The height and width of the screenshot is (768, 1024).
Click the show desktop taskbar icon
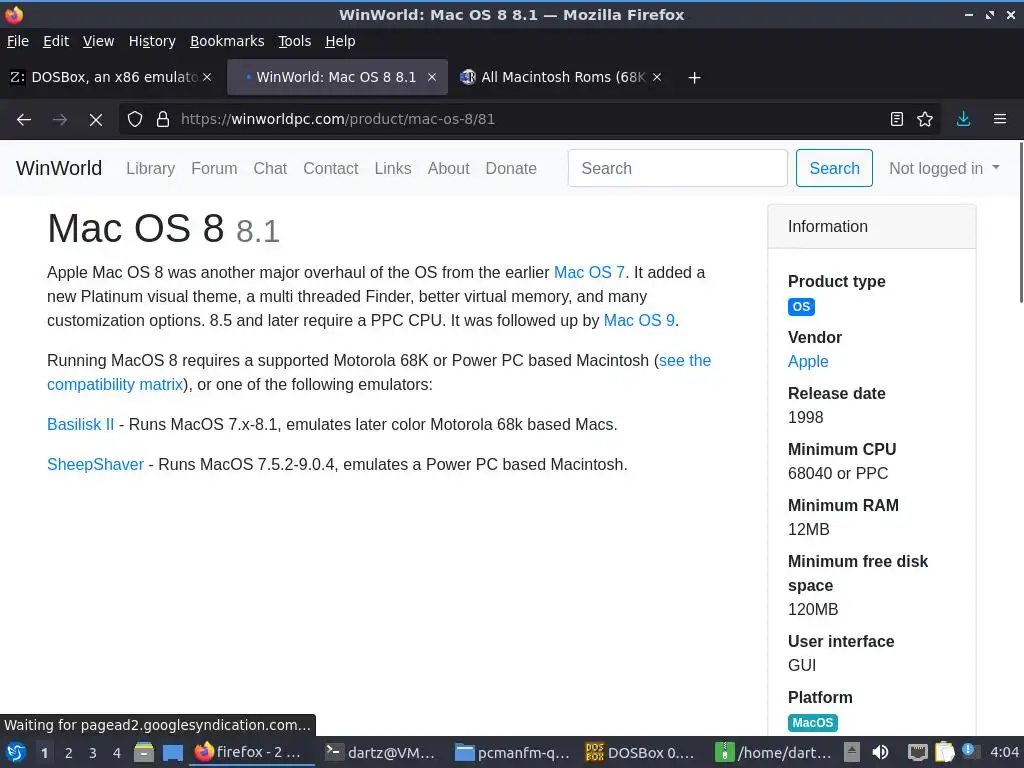172,752
